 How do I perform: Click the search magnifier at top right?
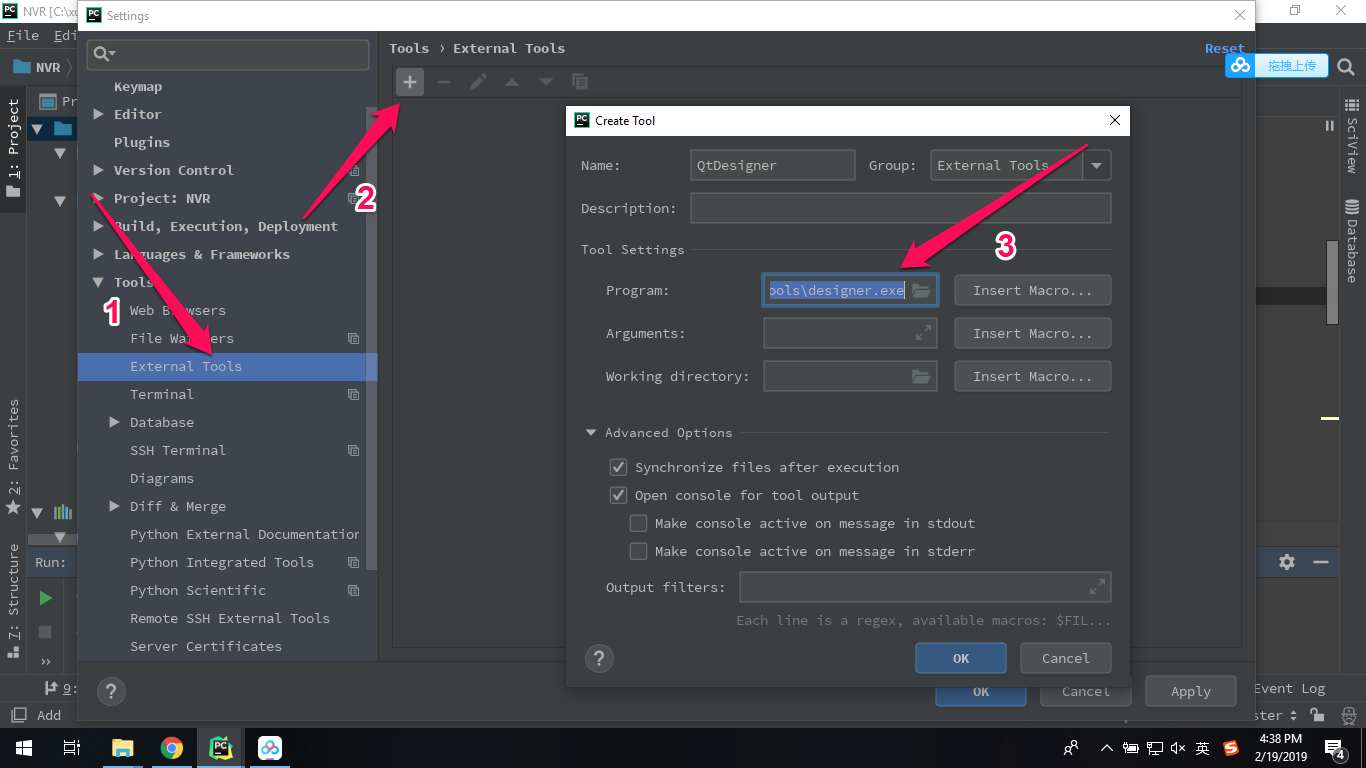pyautogui.click(x=1345, y=68)
